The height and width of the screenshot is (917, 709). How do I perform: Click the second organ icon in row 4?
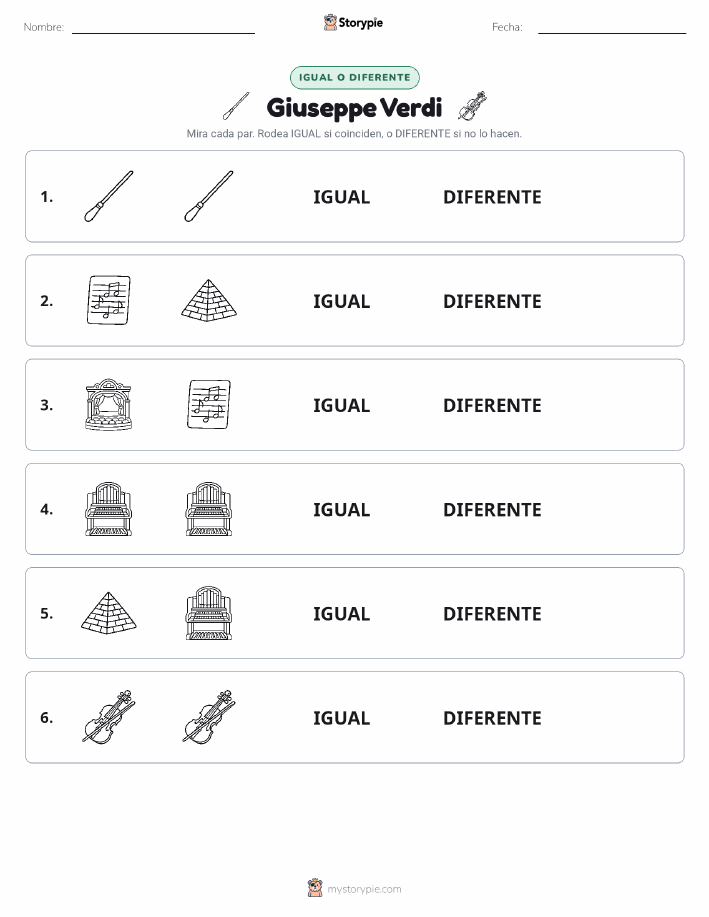coord(209,509)
